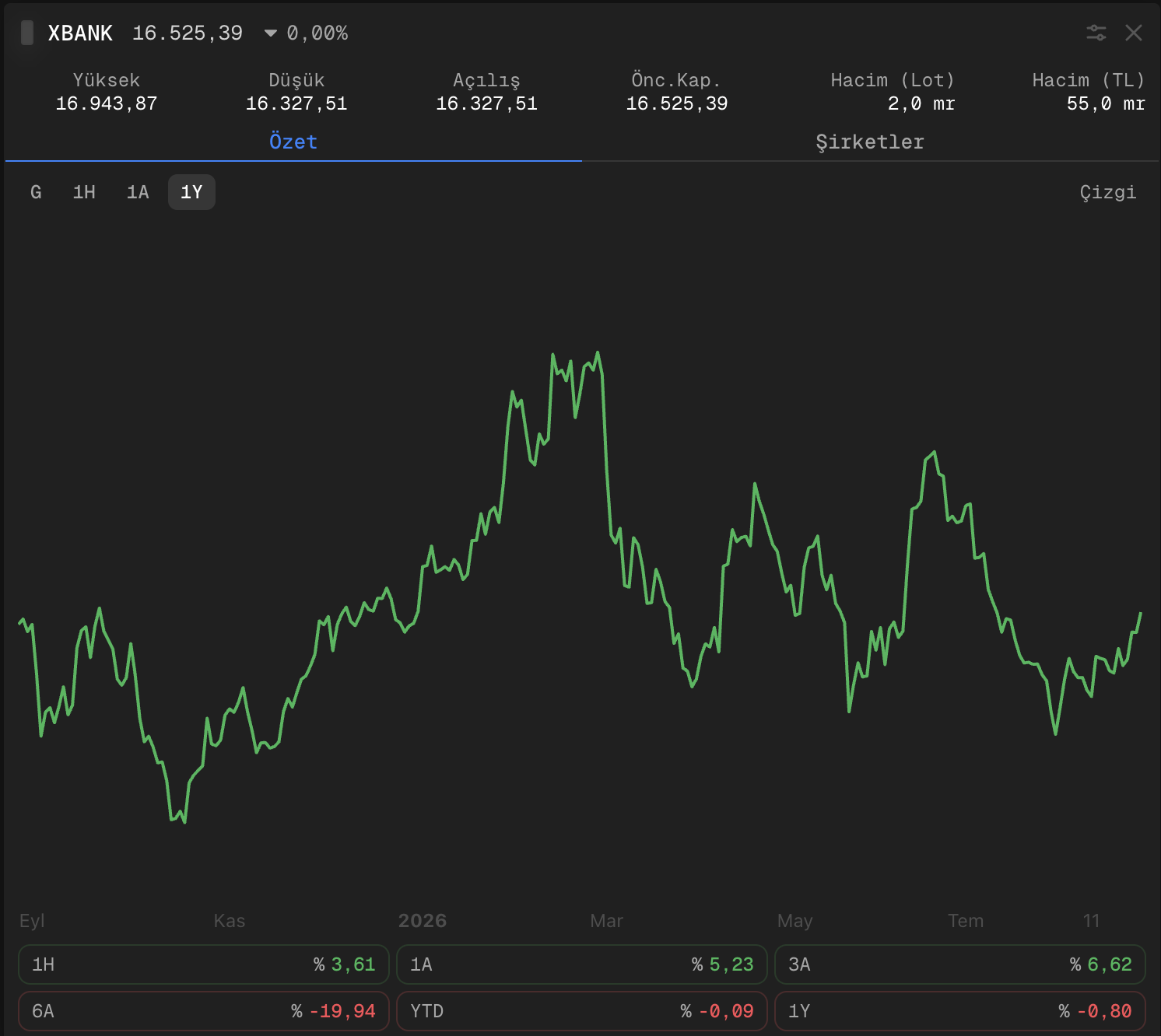
Task: Select the 1A monthly range toggle
Action: tap(138, 192)
